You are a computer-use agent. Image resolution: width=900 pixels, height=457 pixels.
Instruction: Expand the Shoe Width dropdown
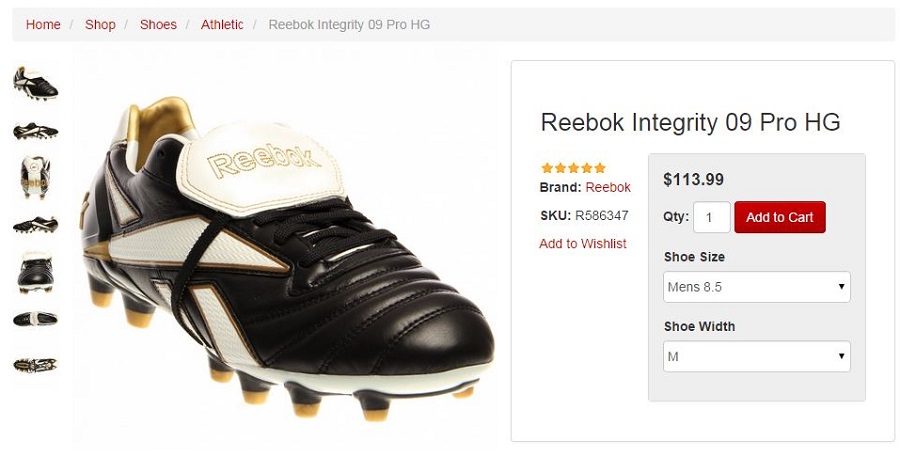[757, 356]
